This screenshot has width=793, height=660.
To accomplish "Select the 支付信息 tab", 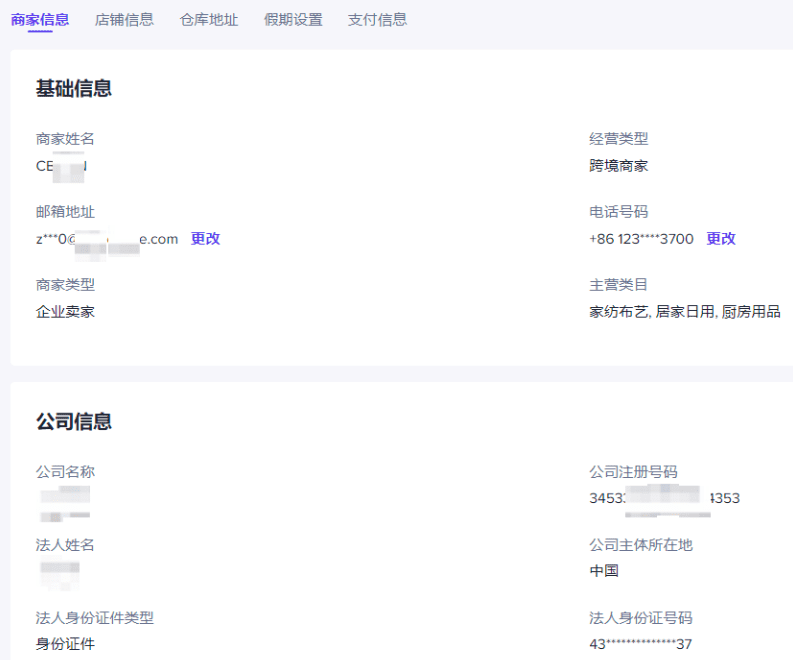I will point(377,20).
